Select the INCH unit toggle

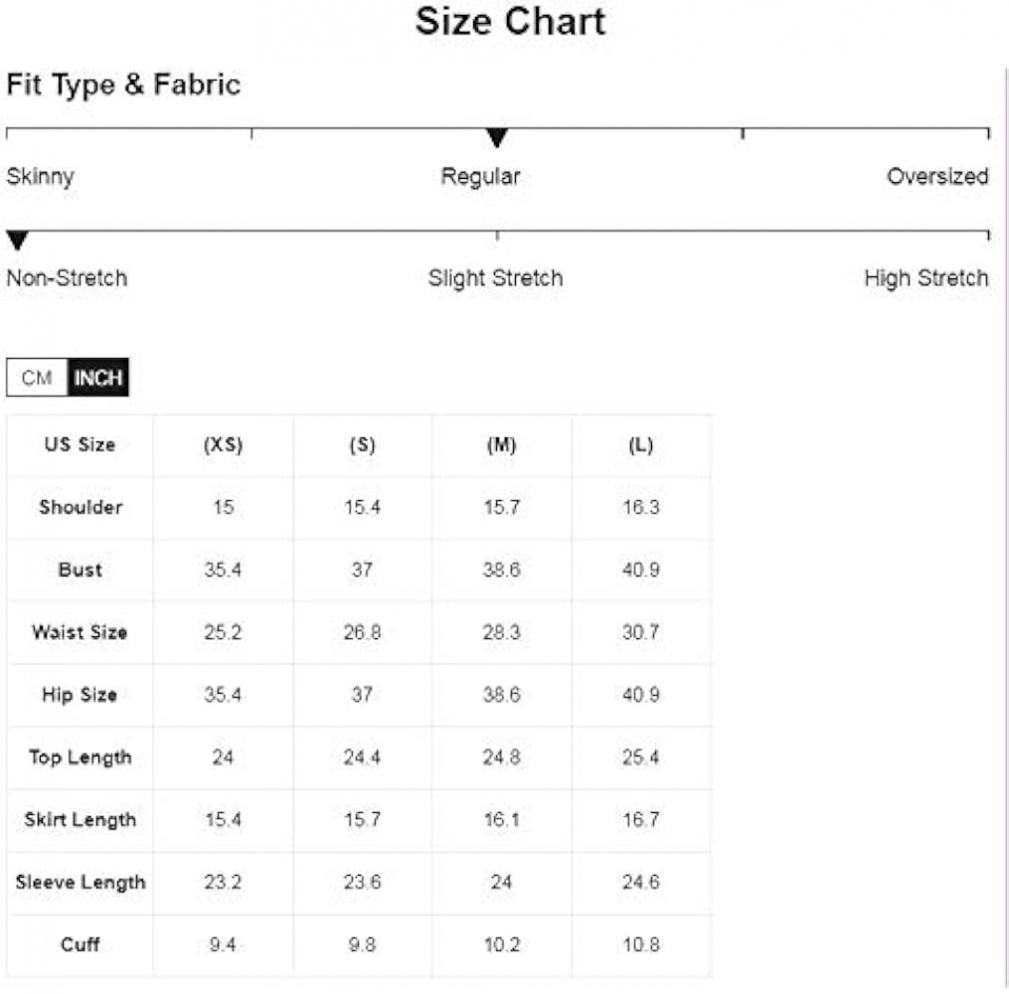tap(98, 378)
